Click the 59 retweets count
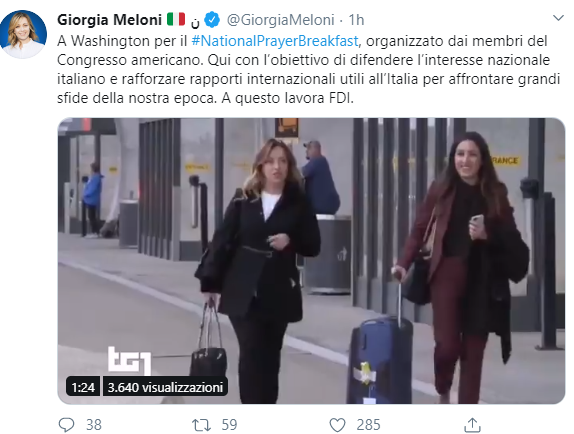This screenshot has width=574, height=434. 230,425
